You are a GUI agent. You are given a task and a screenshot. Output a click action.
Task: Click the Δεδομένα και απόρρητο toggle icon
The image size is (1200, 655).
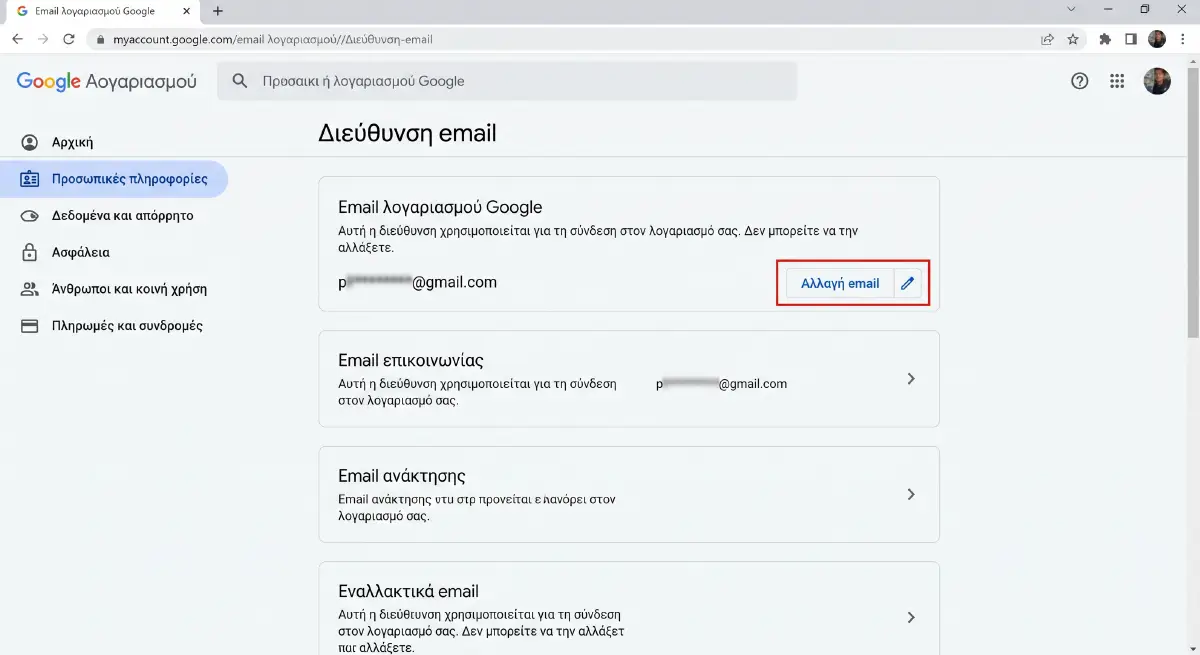point(30,215)
